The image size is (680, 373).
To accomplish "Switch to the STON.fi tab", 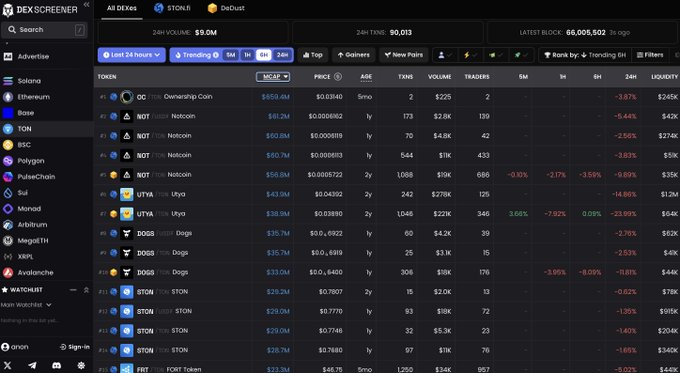I will [x=172, y=8].
